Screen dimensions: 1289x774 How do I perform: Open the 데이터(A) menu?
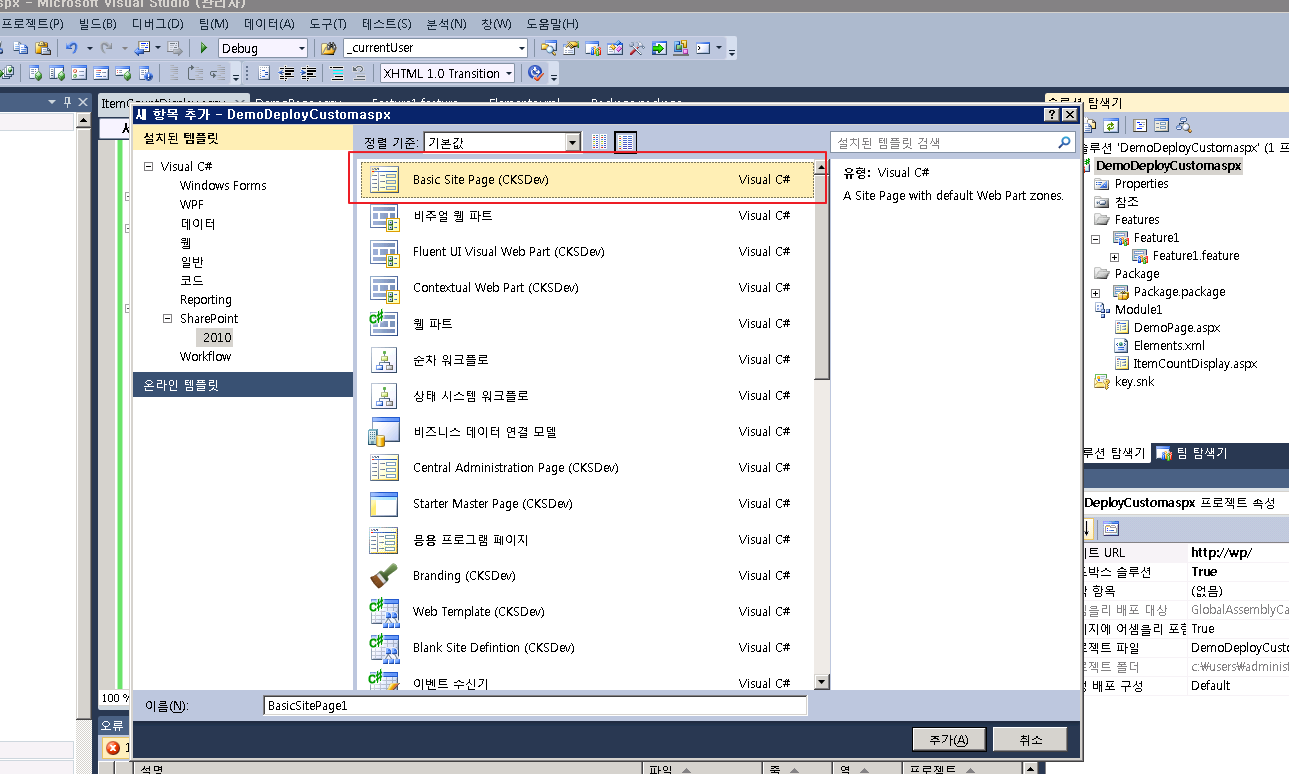tap(269, 23)
